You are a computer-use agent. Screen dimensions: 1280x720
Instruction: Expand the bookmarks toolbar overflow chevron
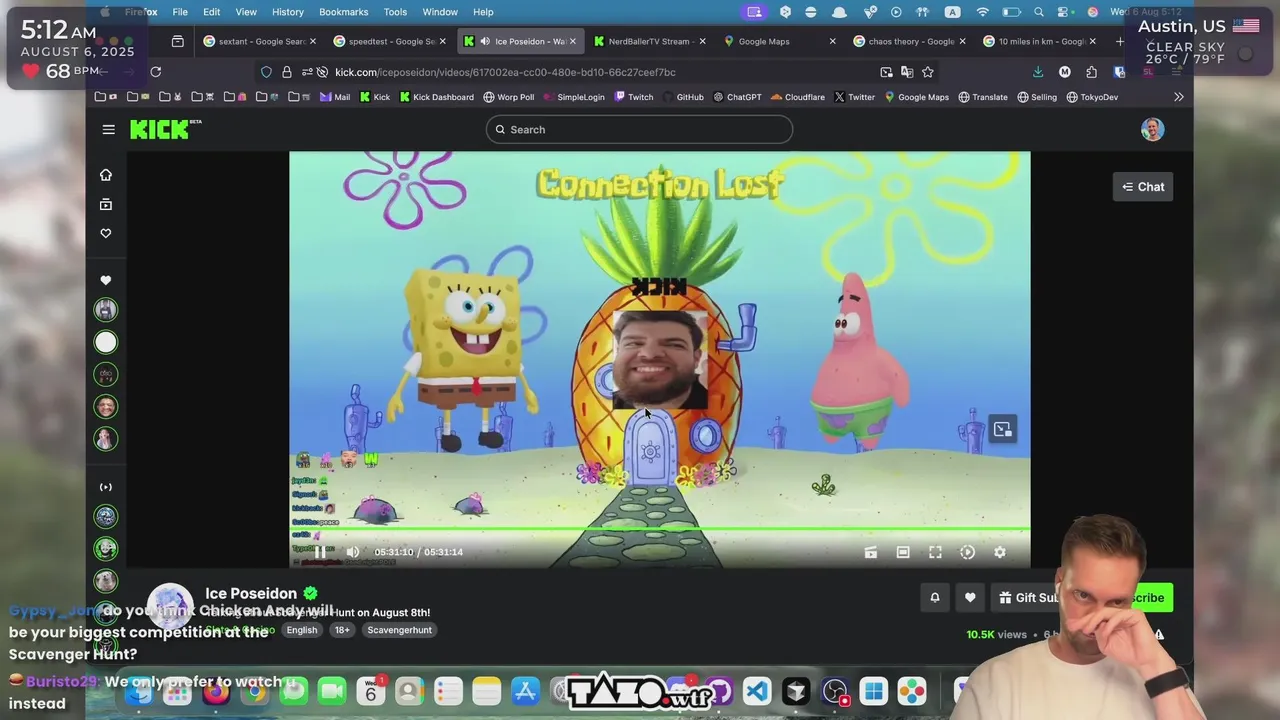[x=1179, y=97]
